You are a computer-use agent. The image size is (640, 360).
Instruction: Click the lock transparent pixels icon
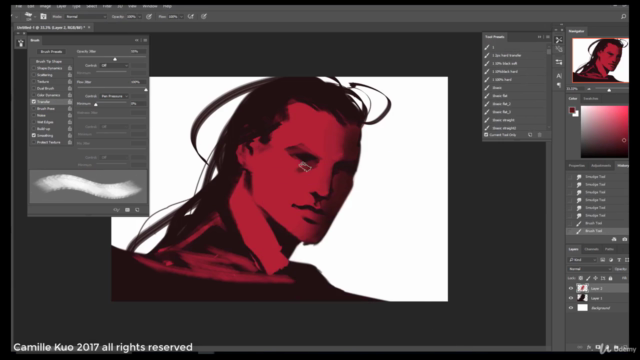[580, 278]
